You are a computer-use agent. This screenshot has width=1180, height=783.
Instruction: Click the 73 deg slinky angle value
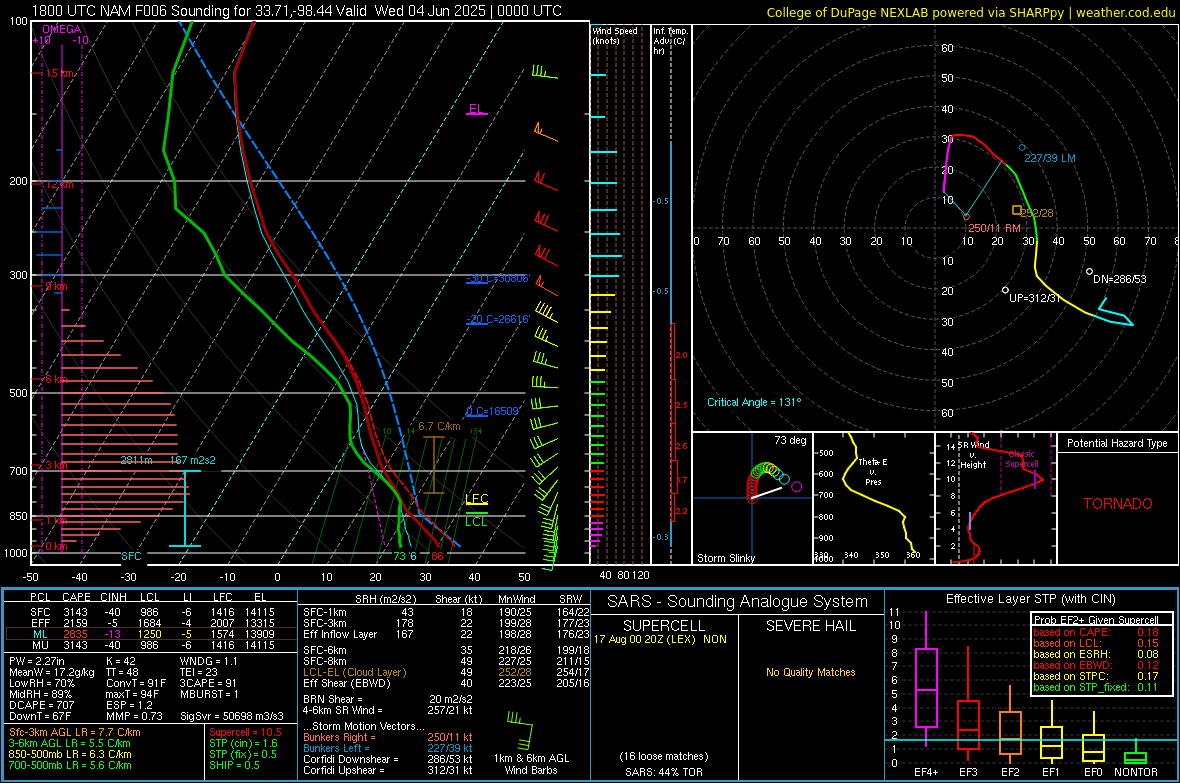point(790,440)
